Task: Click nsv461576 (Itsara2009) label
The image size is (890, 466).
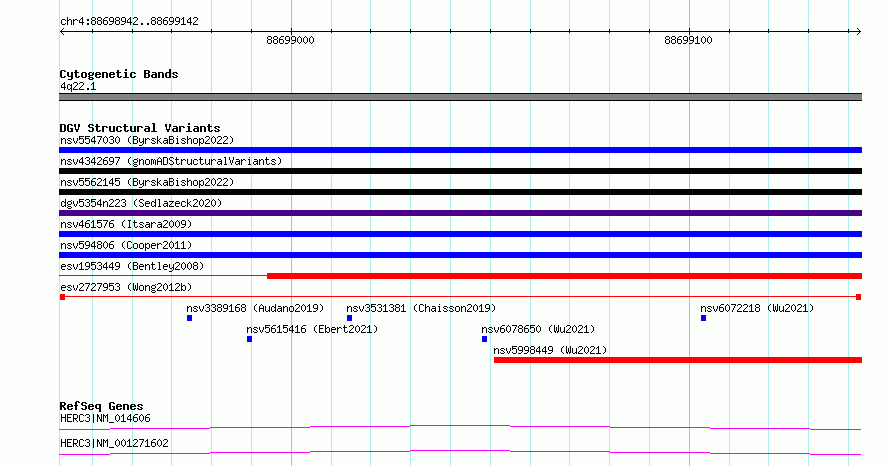Action: pyautogui.click(x=126, y=224)
